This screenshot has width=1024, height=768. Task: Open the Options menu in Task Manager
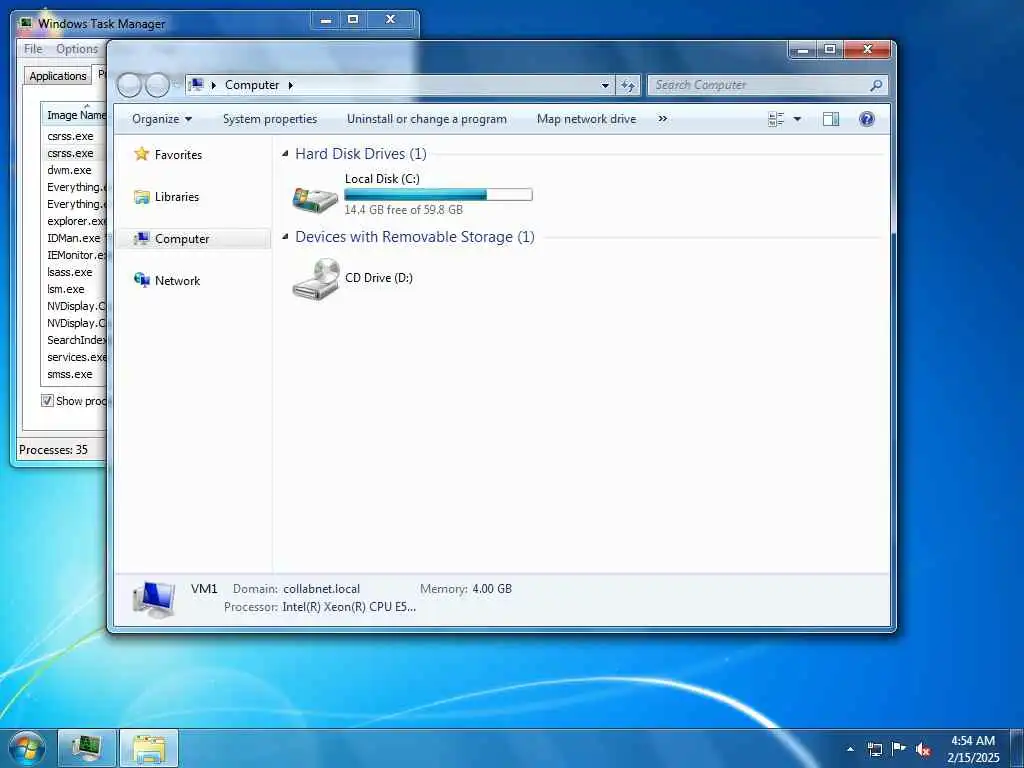pyautogui.click(x=77, y=49)
